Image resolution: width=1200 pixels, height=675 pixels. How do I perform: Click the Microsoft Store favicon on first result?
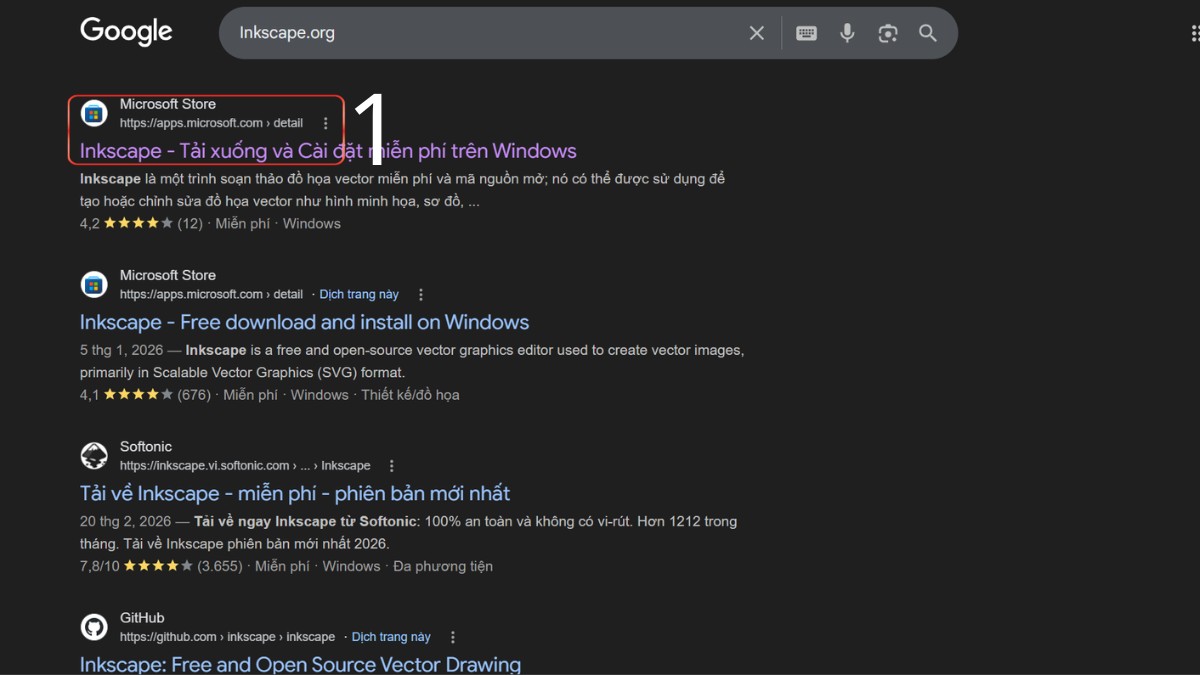click(x=94, y=113)
